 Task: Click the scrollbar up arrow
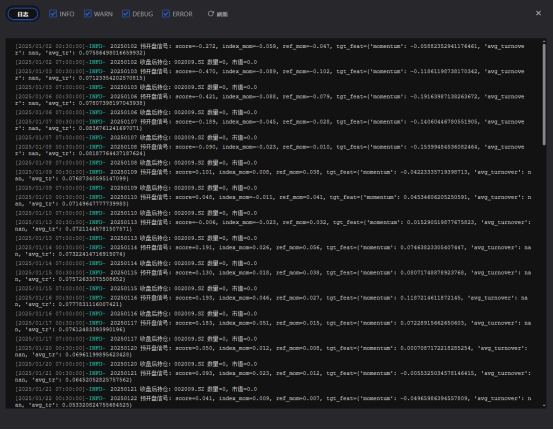544,42
